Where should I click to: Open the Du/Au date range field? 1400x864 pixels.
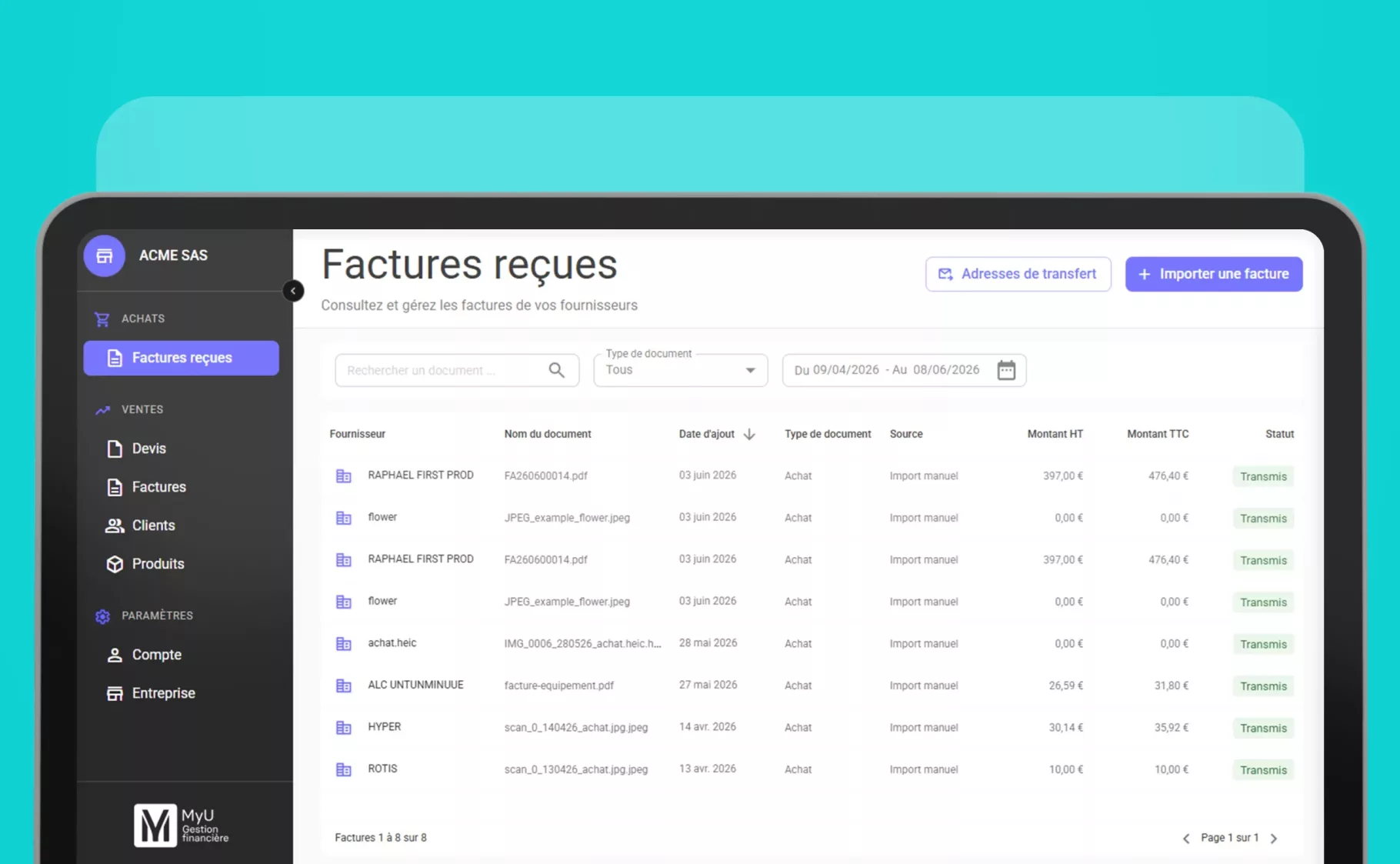pos(904,370)
